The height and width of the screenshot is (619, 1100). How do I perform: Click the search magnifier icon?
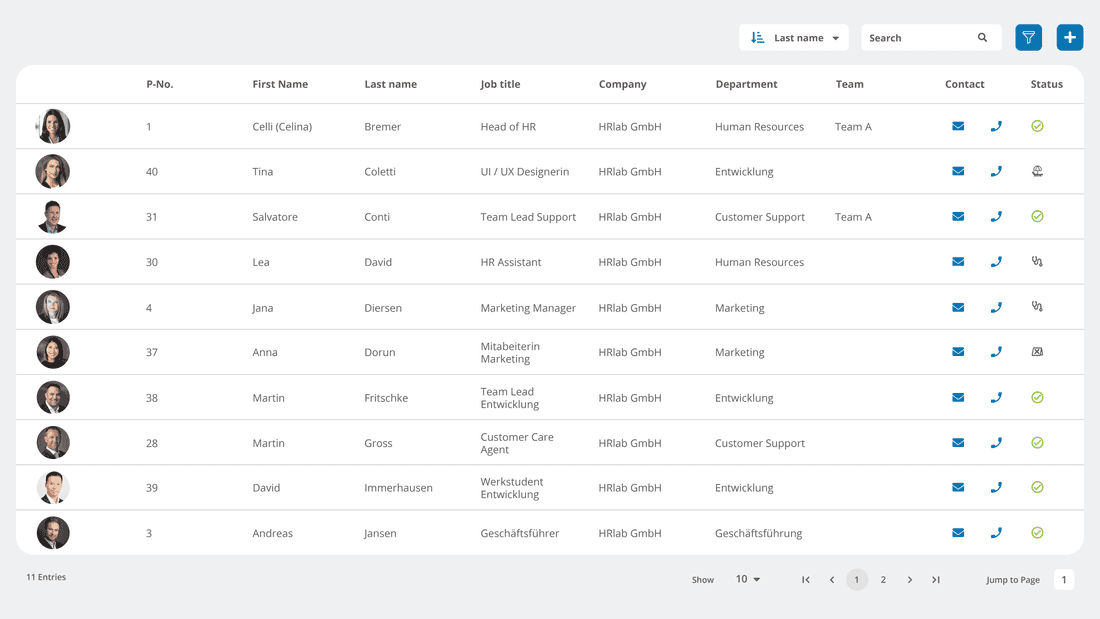981,37
